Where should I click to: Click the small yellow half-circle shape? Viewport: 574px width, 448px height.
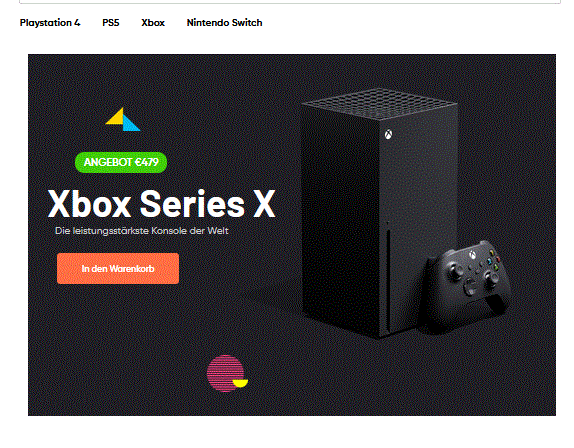tap(240, 383)
